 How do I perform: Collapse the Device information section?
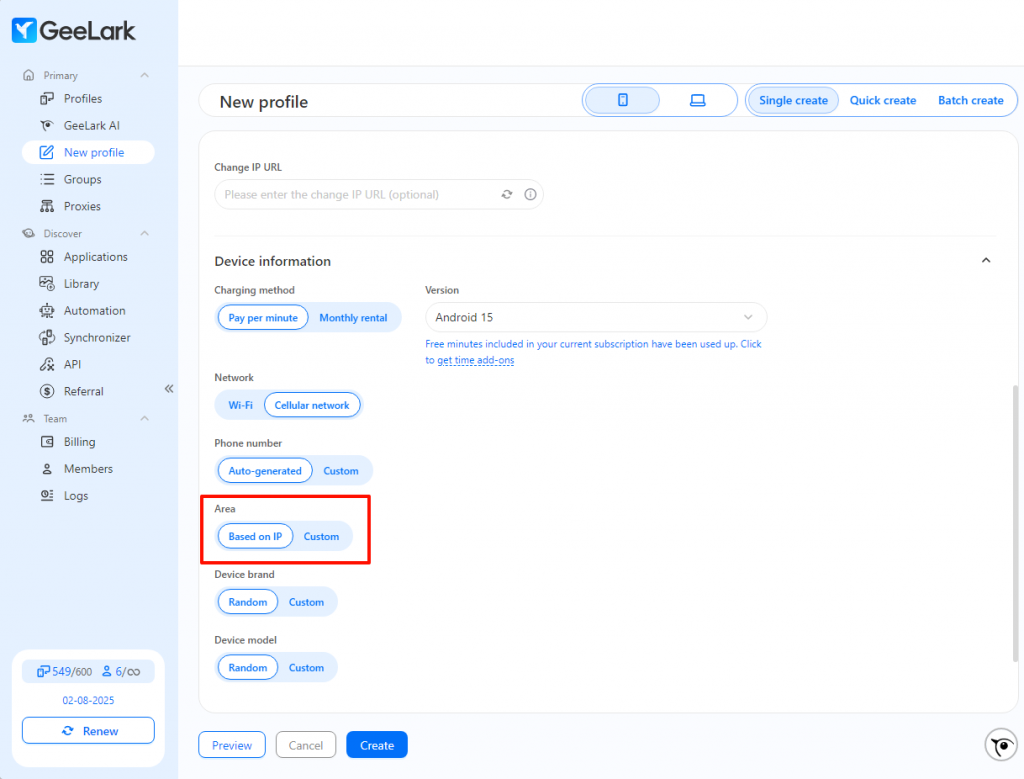click(985, 261)
